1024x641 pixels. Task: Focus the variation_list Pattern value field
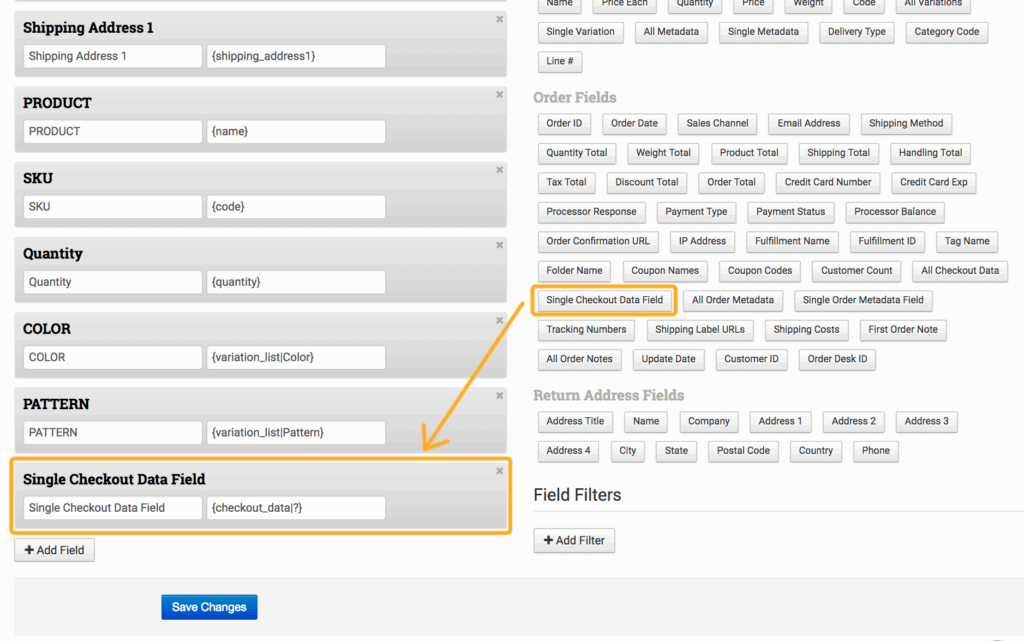(296, 433)
